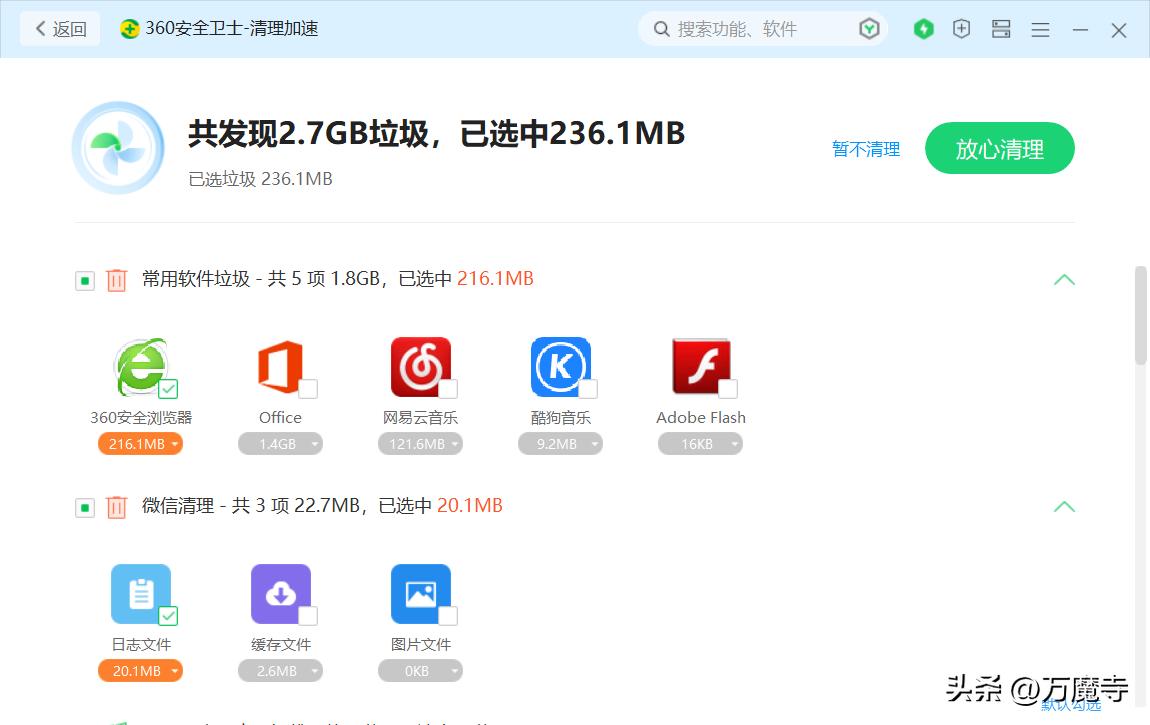
Task: Click the green lightning shield in title bar
Action: pos(923,29)
